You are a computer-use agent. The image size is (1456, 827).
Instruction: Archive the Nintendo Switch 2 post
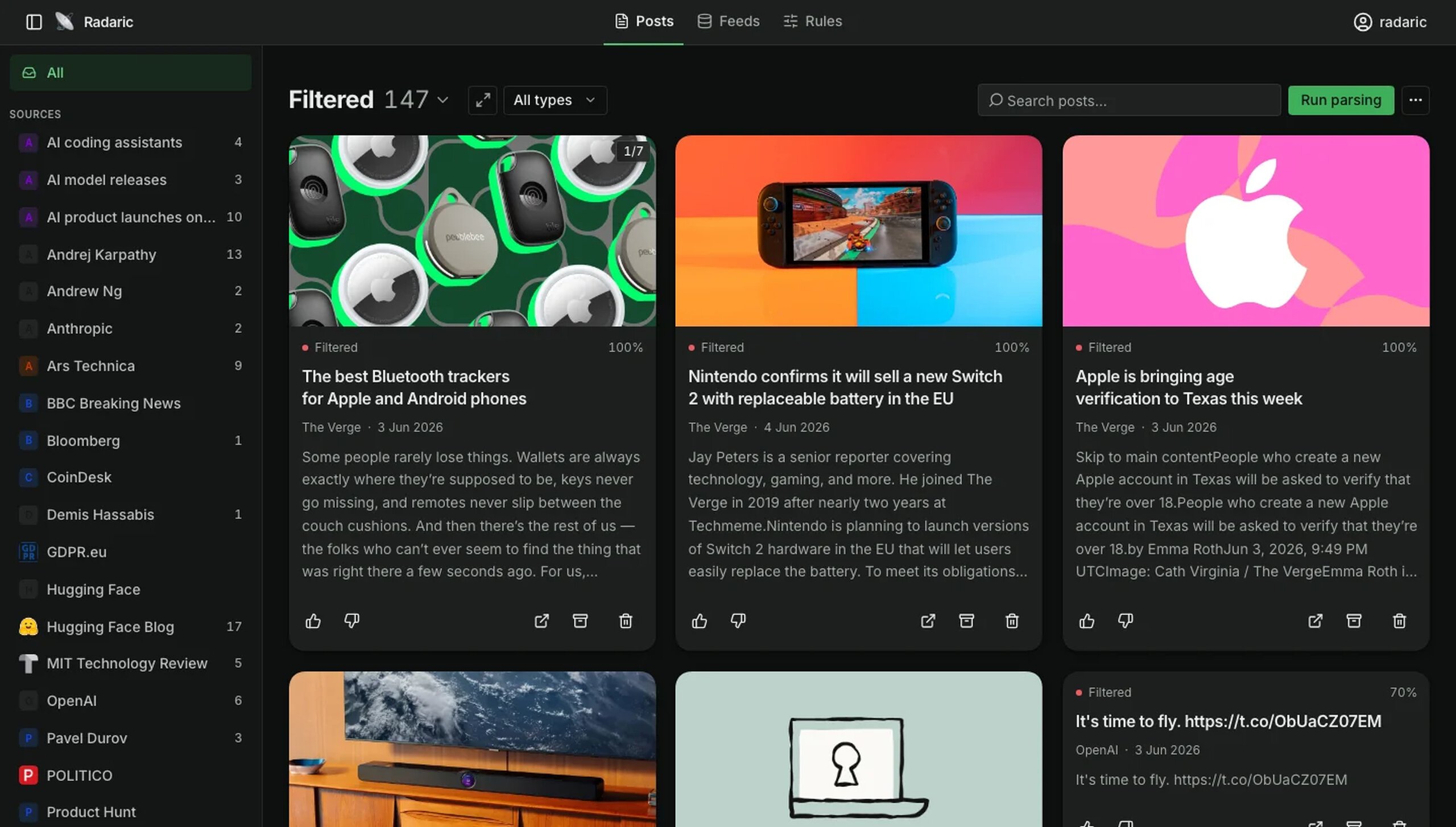point(966,621)
